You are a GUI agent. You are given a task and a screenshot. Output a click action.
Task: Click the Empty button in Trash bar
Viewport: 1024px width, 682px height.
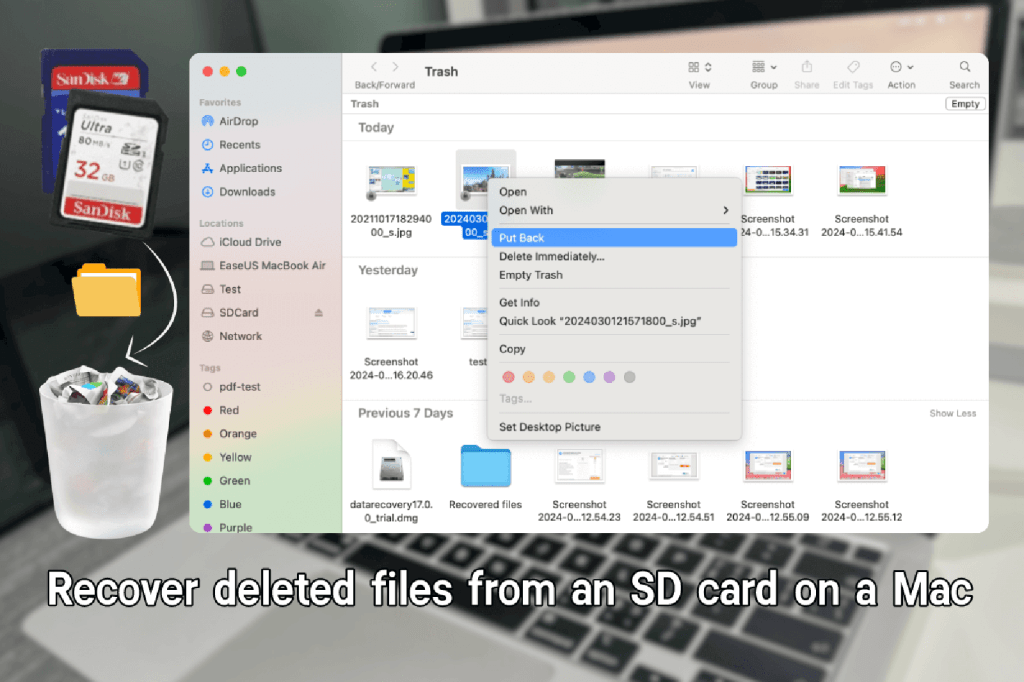coord(965,104)
